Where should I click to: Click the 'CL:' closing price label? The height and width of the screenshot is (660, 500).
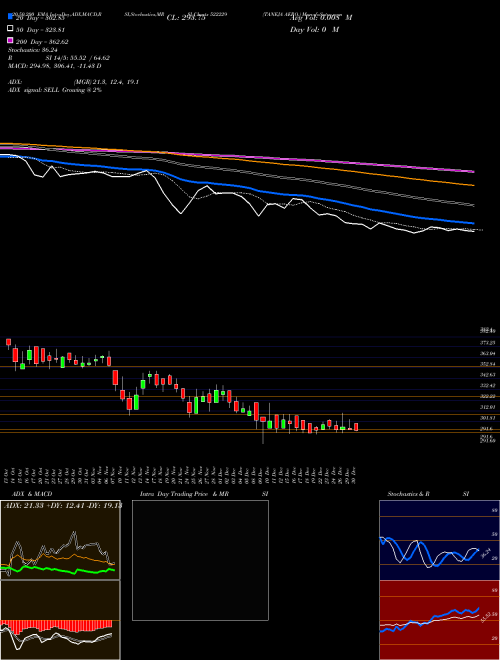[186, 18]
